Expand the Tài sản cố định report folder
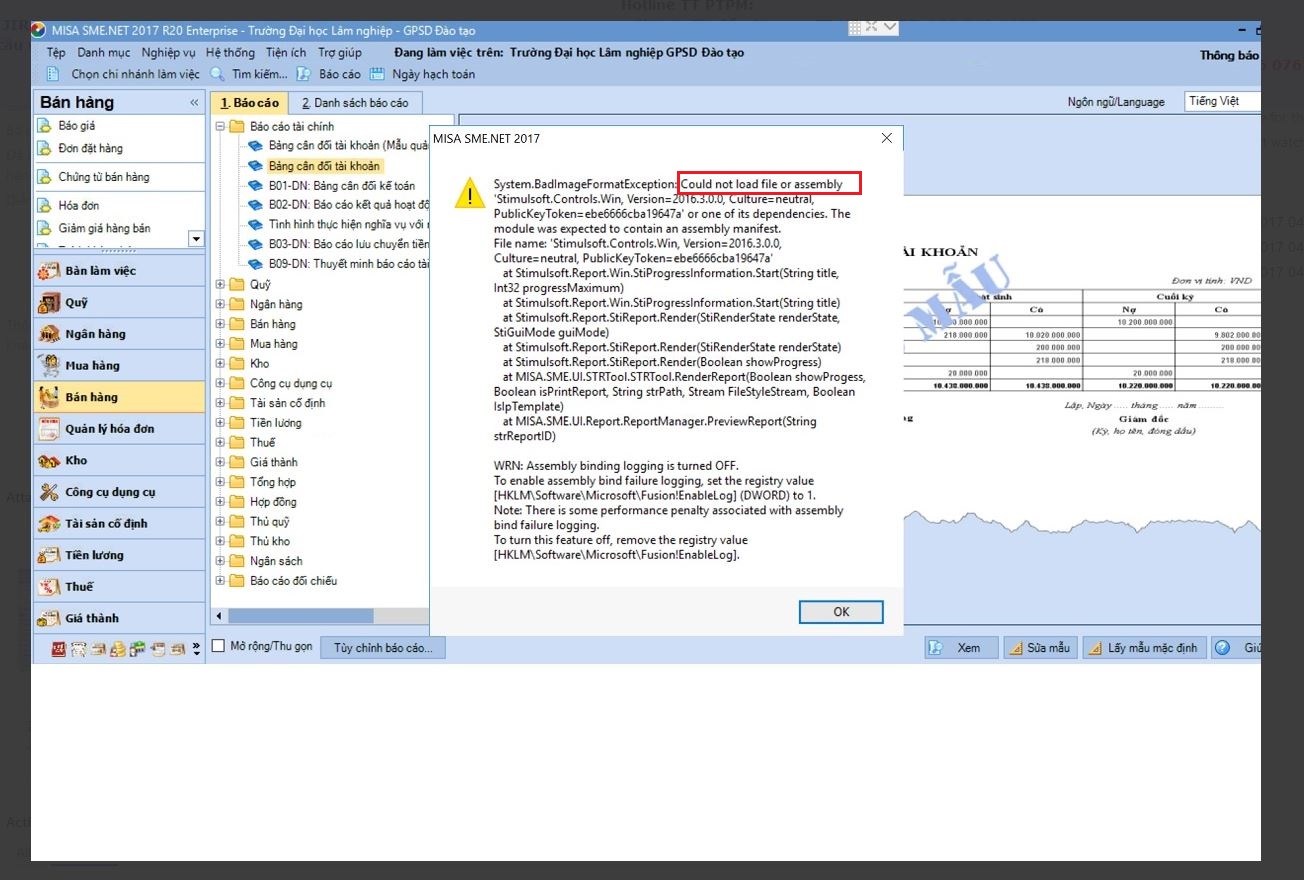The image size is (1304, 880). pyautogui.click(x=221, y=403)
